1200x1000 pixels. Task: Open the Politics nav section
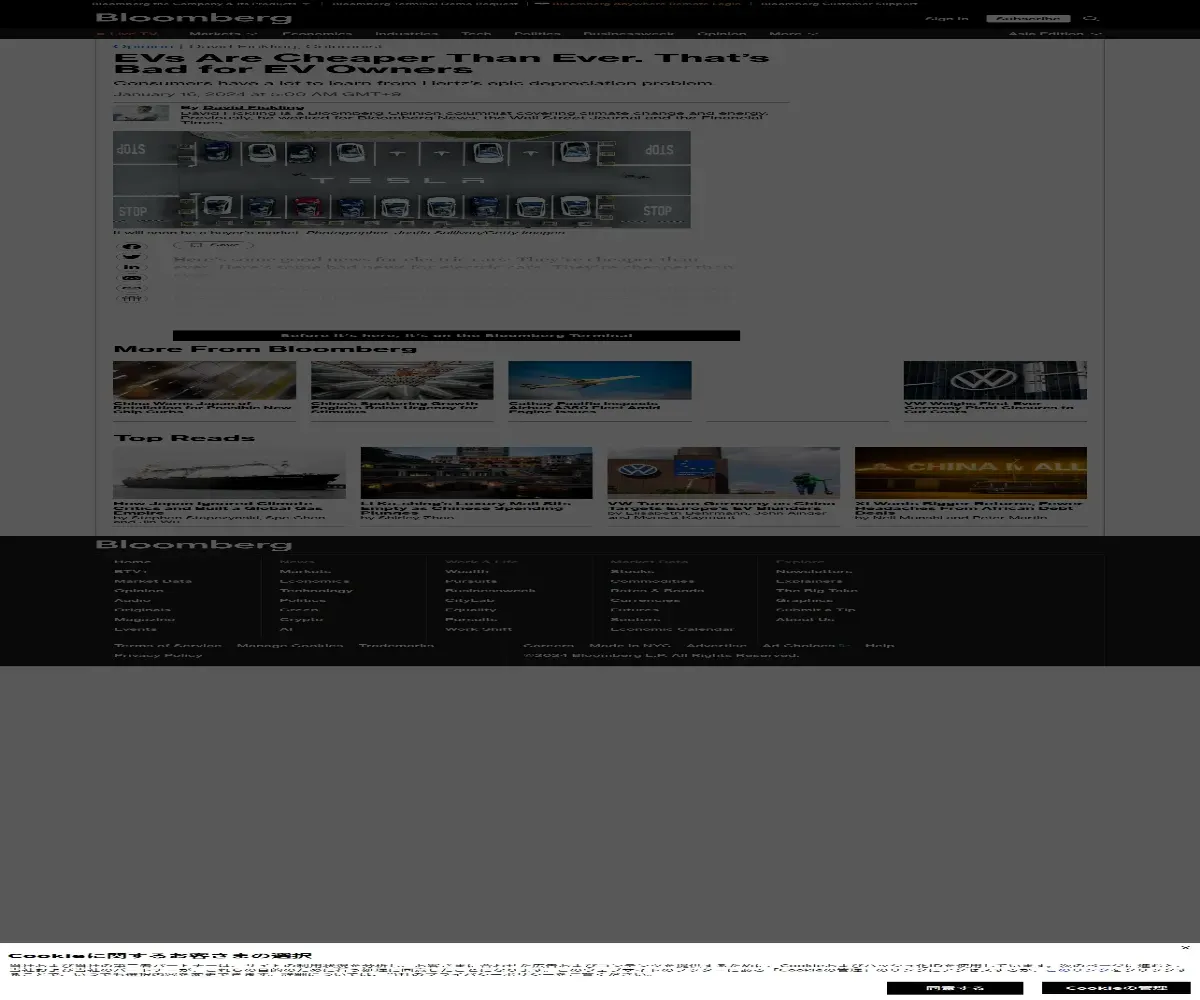point(537,34)
